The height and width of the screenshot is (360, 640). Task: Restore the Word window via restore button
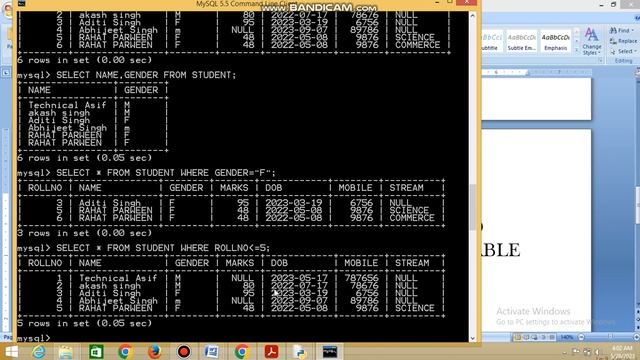613,4
